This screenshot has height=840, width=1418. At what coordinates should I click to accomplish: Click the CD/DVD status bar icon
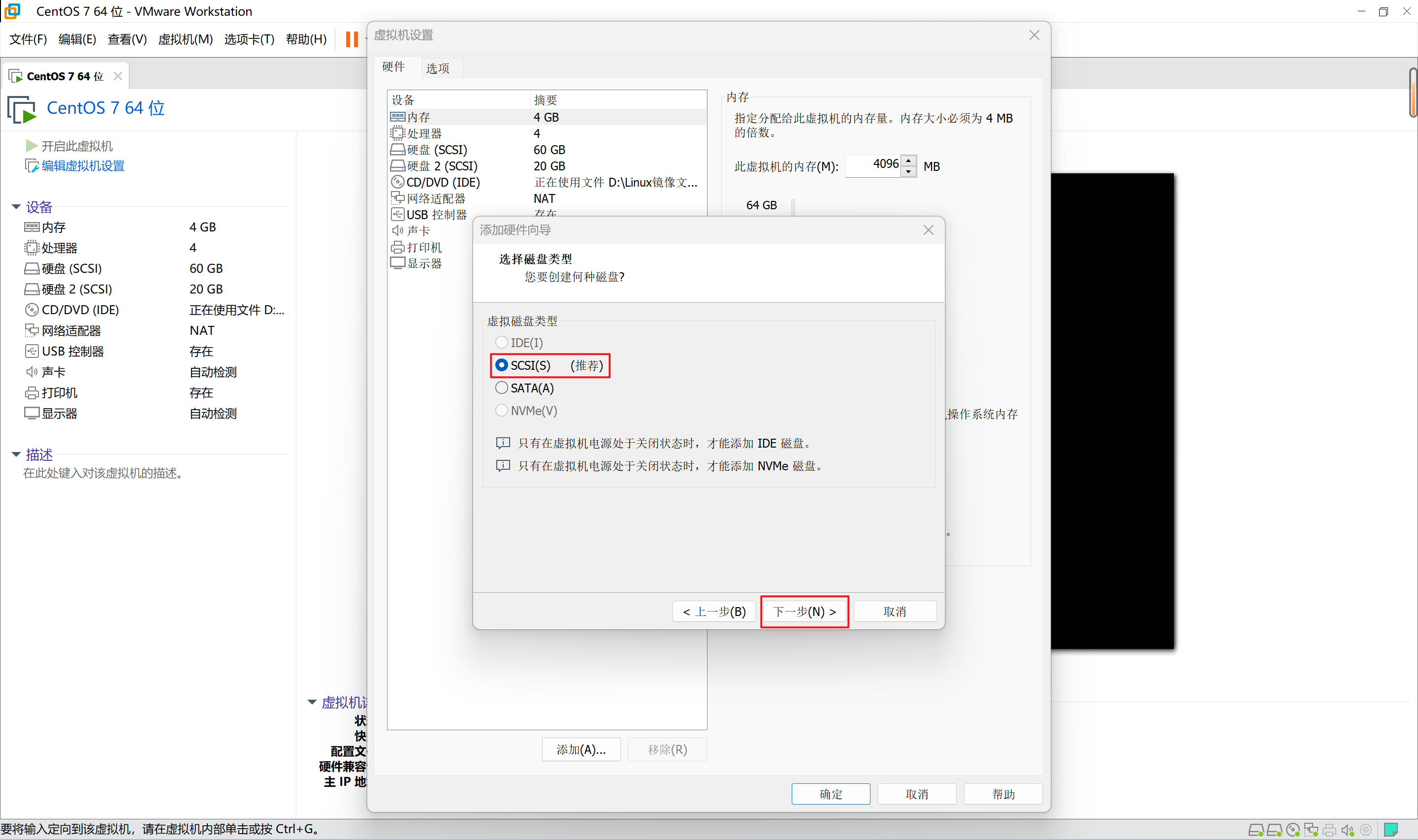pyautogui.click(x=1292, y=830)
